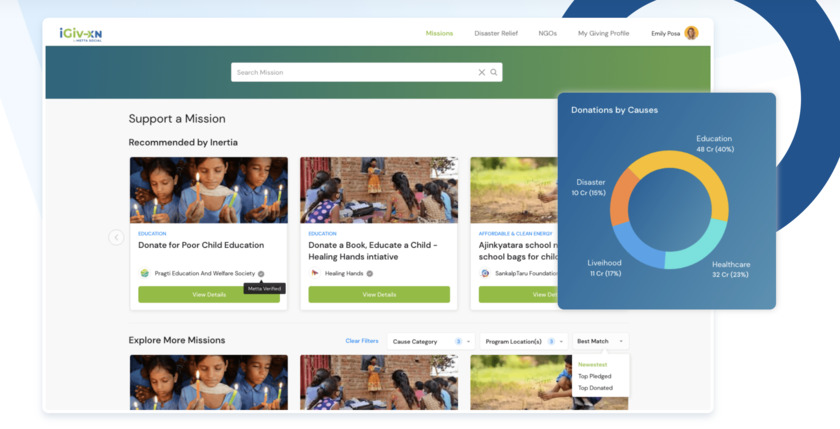Open Emily Posa's profile avatar
840x429 pixels.
pyautogui.click(x=691, y=33)
